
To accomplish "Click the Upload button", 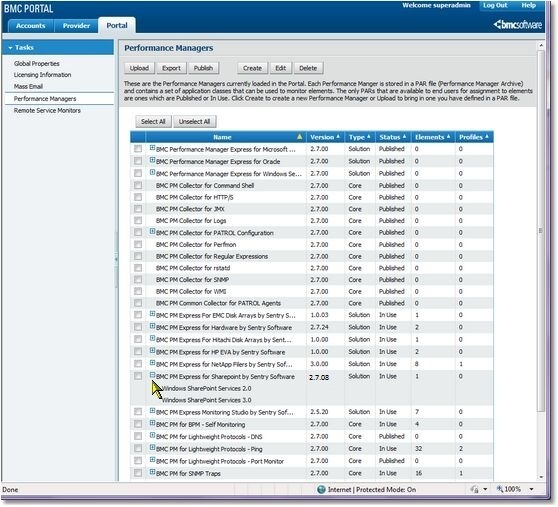I will (139, 68).
